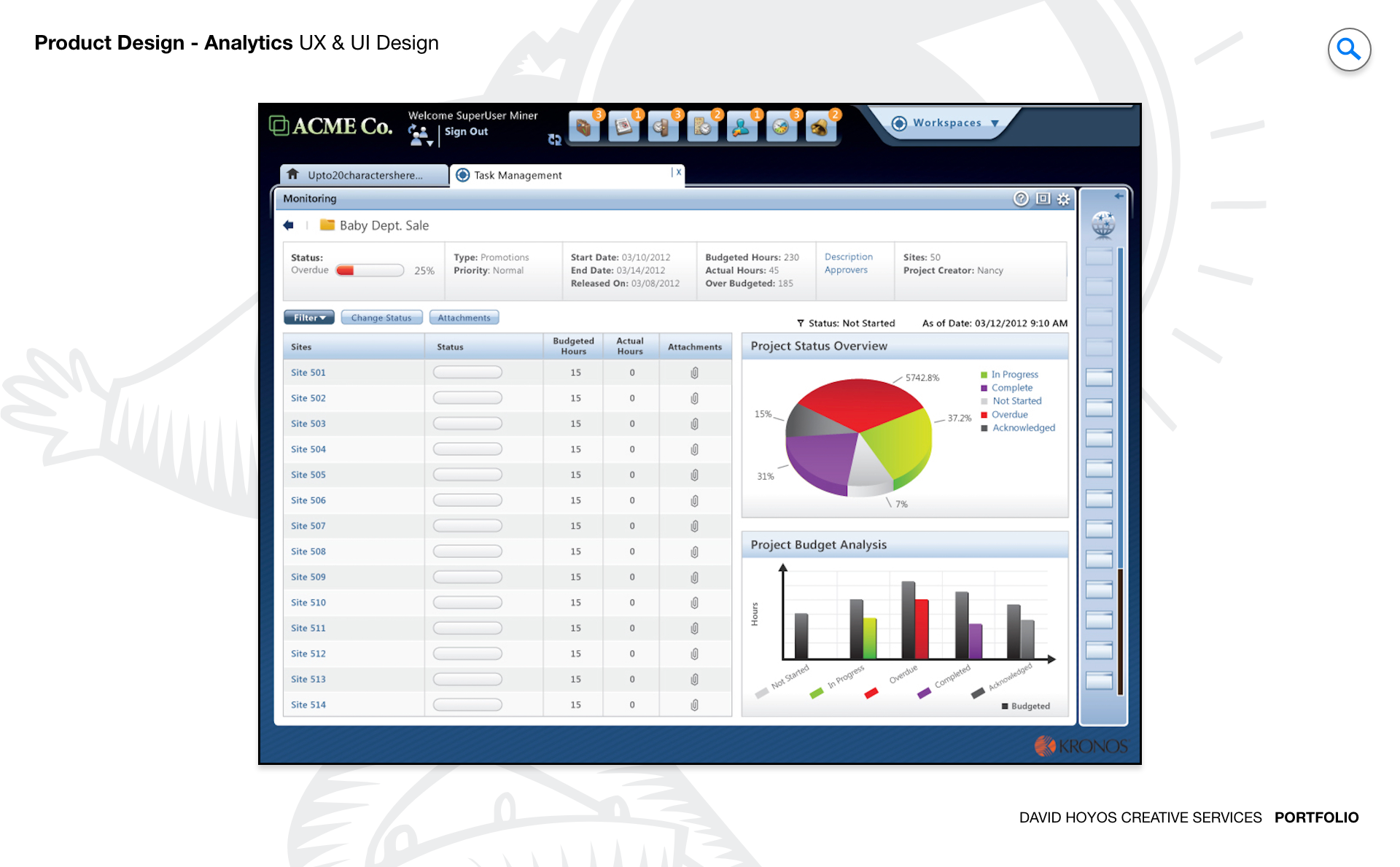
Task: Click the switch-user people icon
Action: [420, 135]
